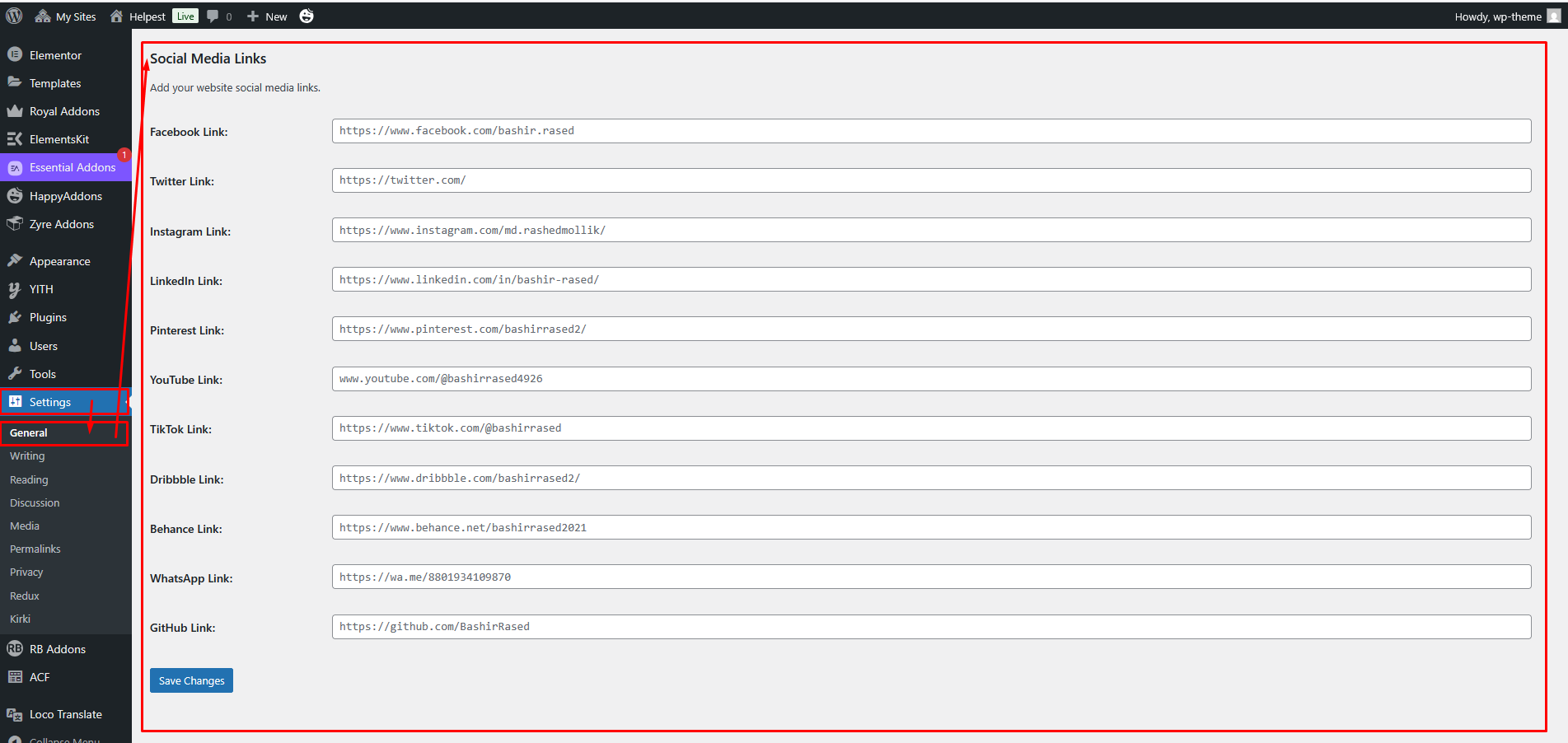This screenshot has height=743, width=1568.
Task: Click the Plugins icon in sidebar
Action: (x=15, y=317)
